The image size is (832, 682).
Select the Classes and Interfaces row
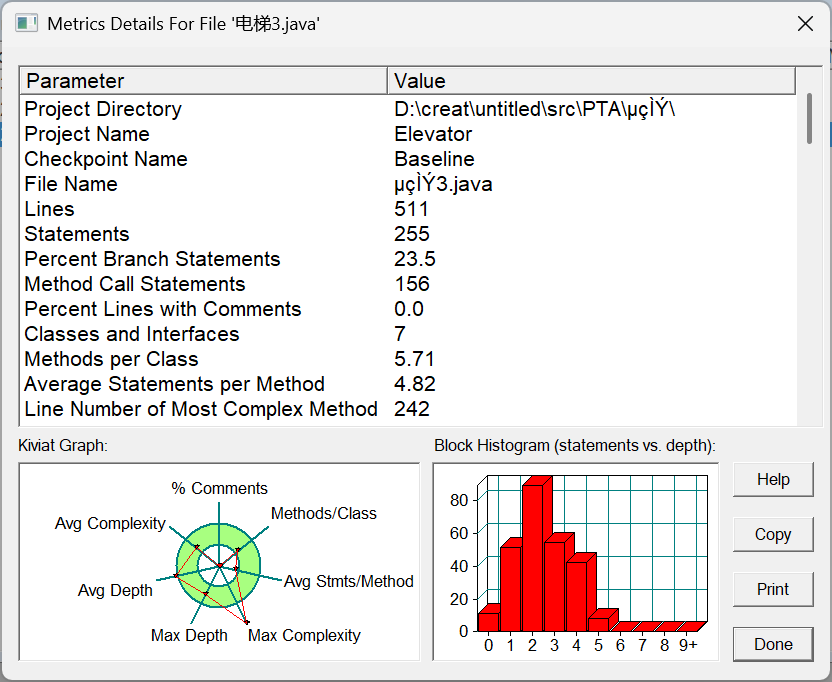point(408,334)
